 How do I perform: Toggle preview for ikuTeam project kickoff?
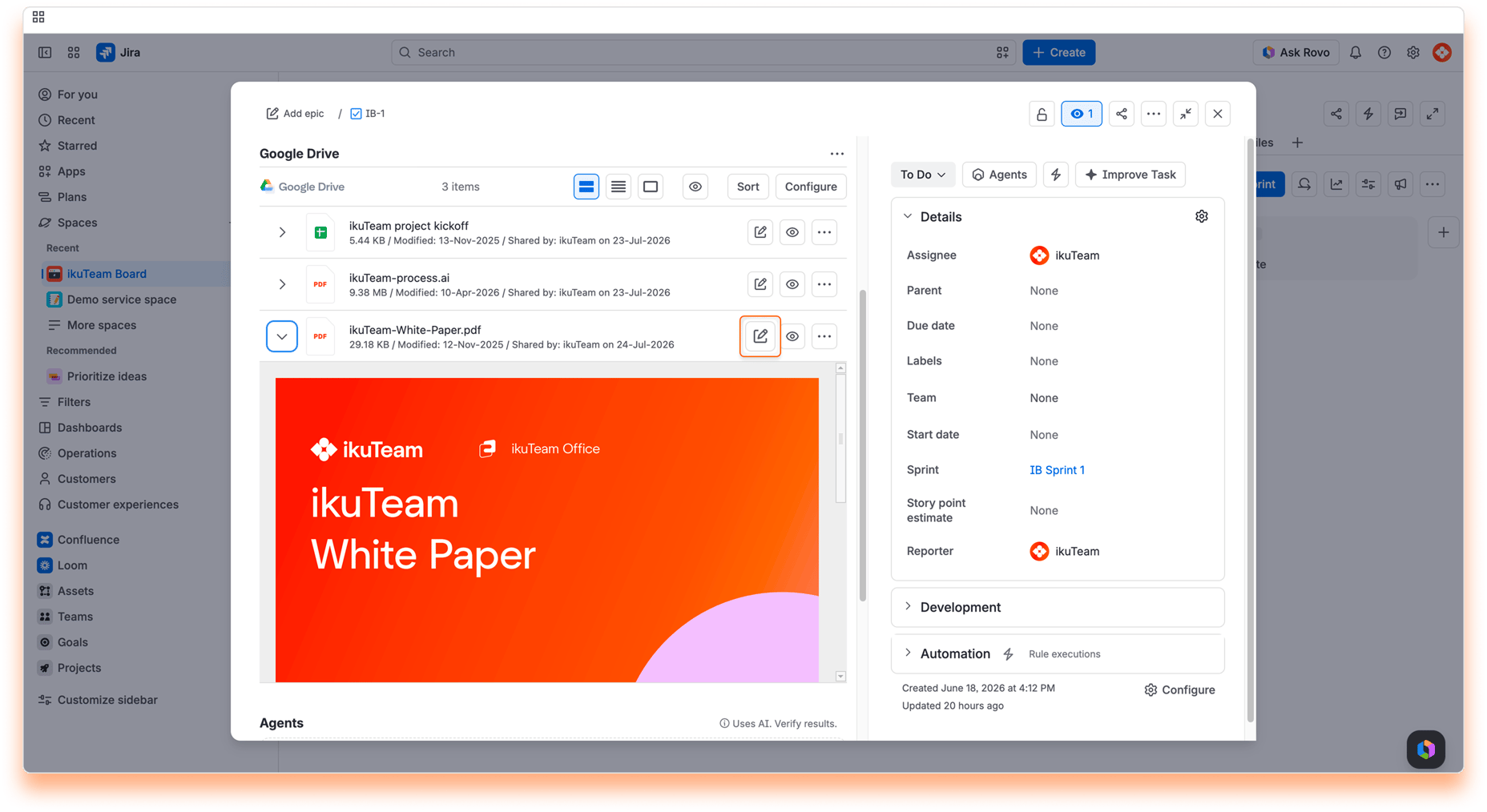coord(792,232)
